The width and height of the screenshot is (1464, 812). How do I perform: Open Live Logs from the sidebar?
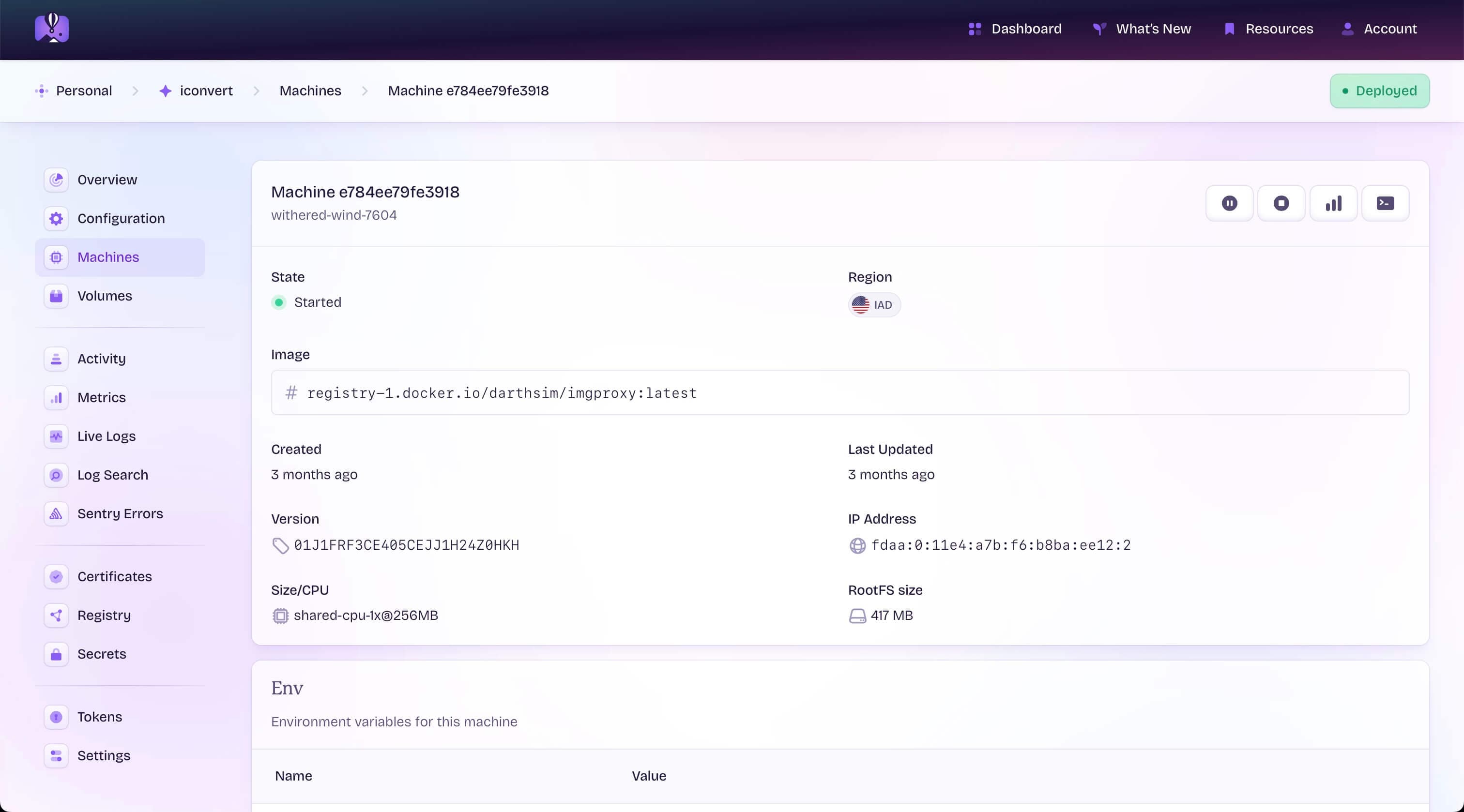(x=107, y=436)
